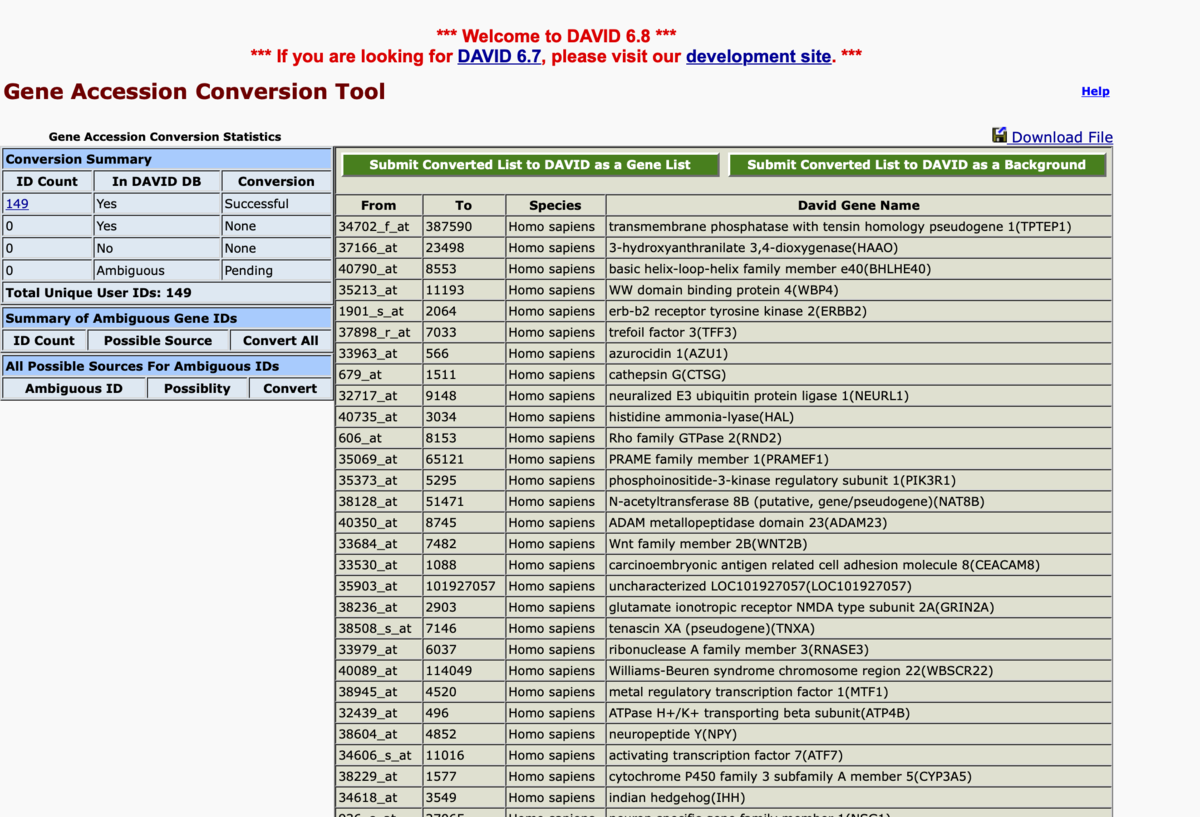
Task: Click the Possible Source header cell
Action: pyautogui.click(x=158, y=341)
